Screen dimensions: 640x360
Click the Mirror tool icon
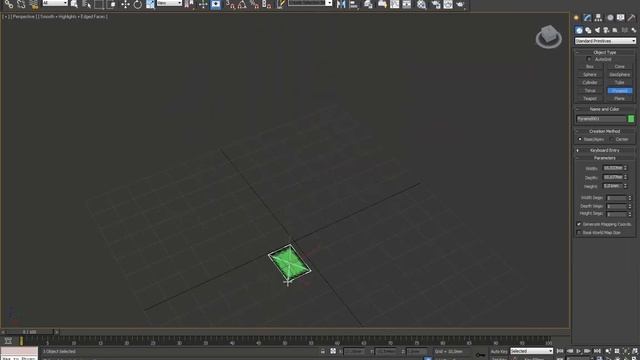coord(341,4)
